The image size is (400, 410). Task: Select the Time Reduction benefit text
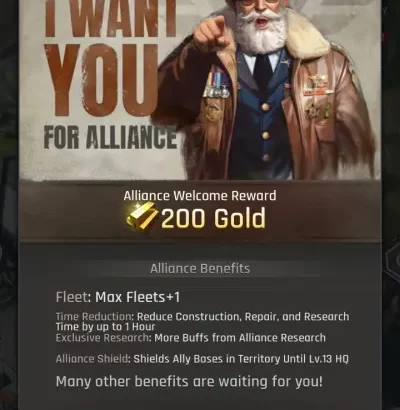pos(202,321)
